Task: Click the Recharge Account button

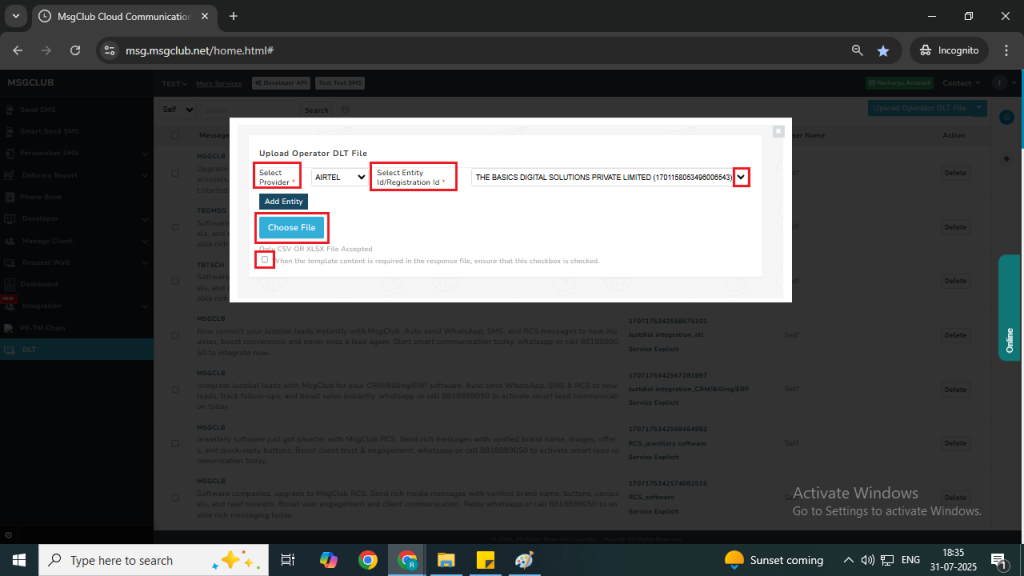Action: tap(900, 83)
